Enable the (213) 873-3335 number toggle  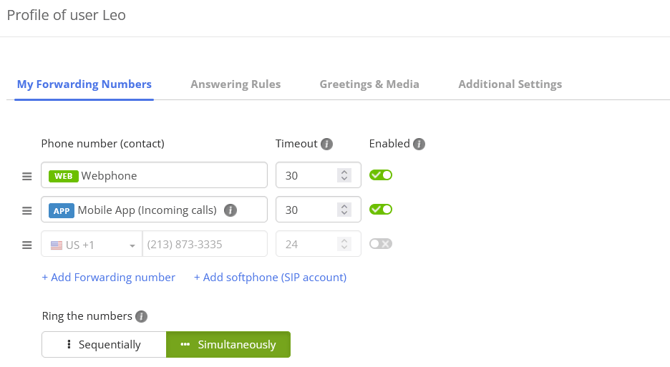tap(381, 244)
